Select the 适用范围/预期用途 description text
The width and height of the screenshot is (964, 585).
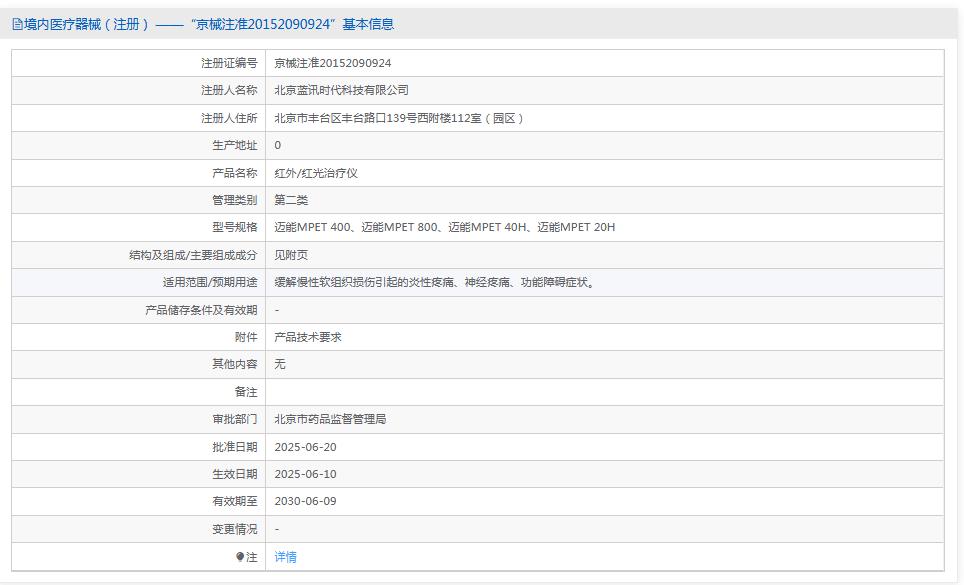435,282
